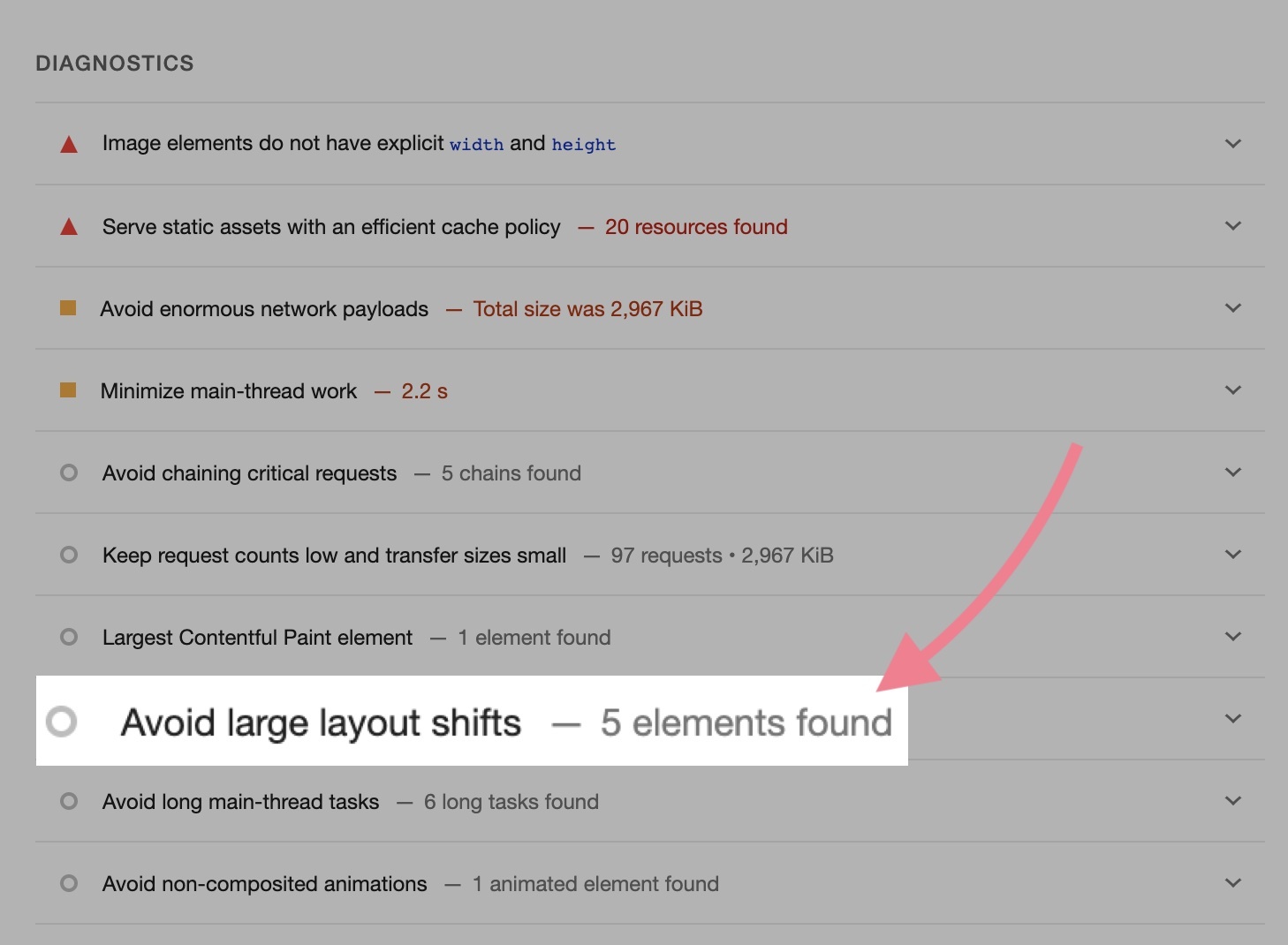Click gray circle beside long main-thread tasks

tap(69, 801)
